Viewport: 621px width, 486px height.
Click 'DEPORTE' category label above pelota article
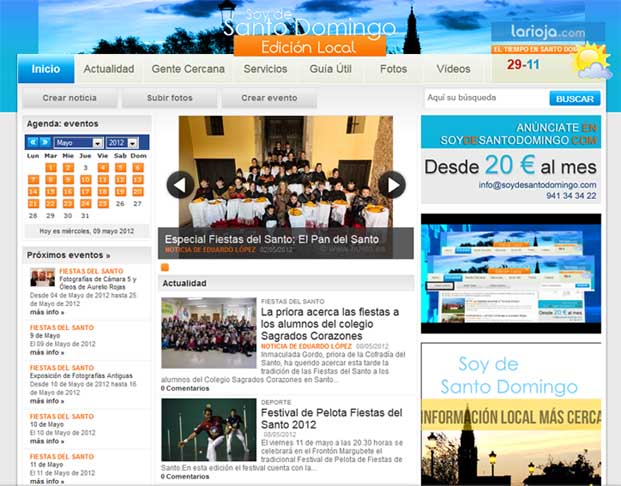click(x=276, y=402)
